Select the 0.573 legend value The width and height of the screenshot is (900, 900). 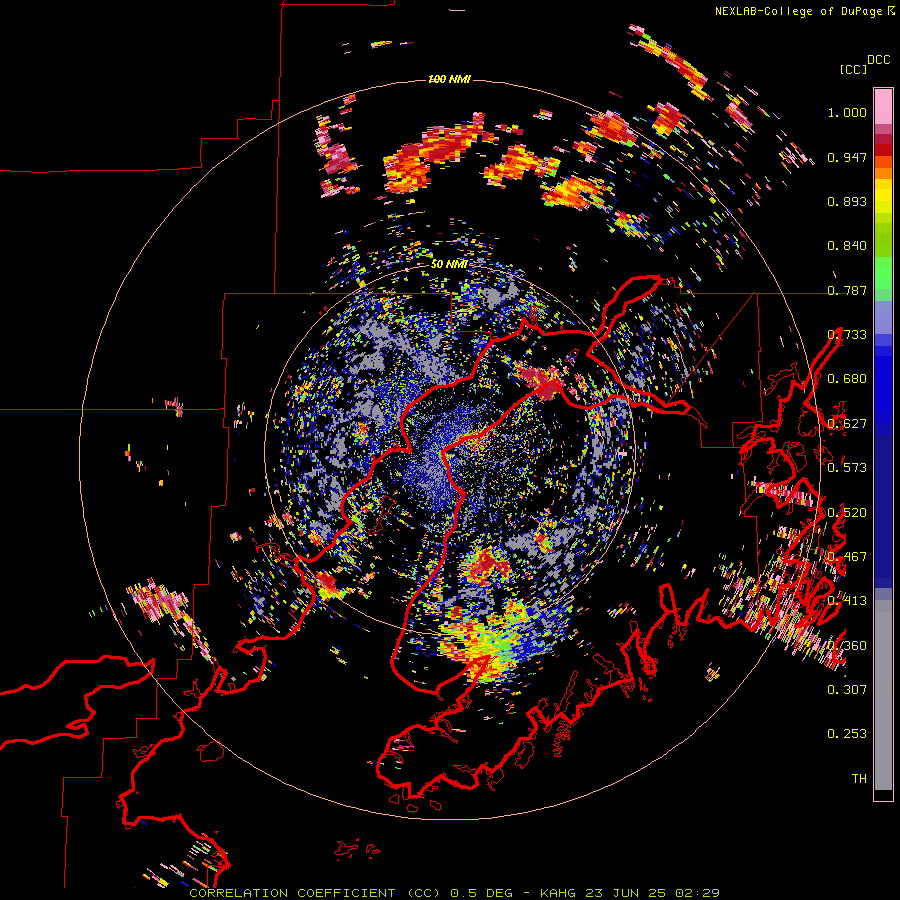click(x=847, y=468)
